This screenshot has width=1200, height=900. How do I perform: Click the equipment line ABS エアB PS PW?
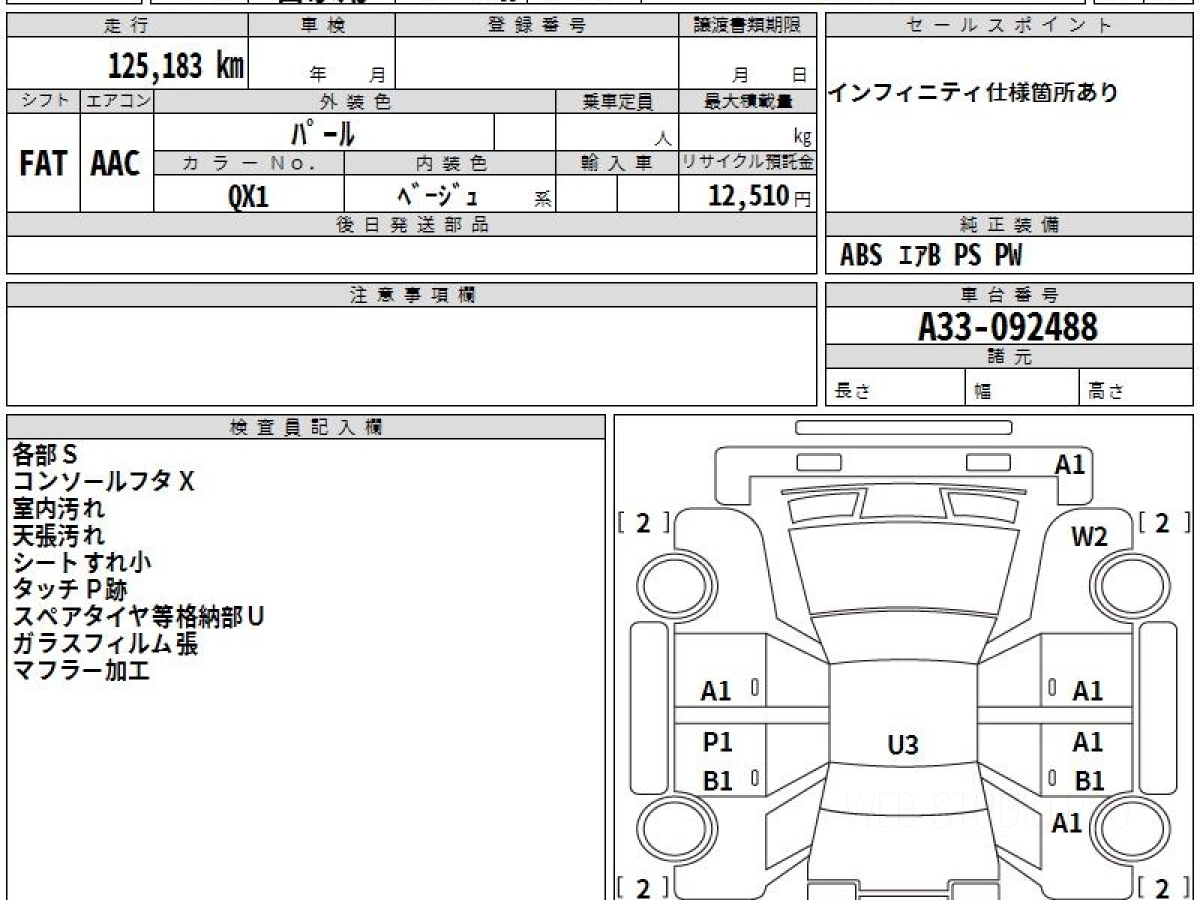[x=931, y=257]
